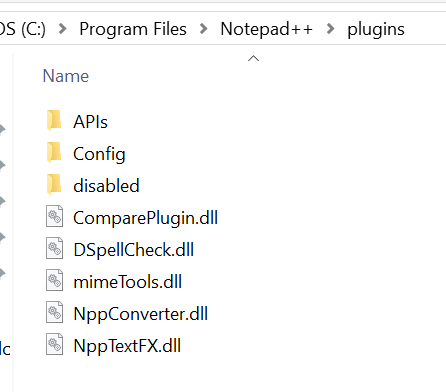Go to Notepad++ folder in breadcrumb
This screenshot has width=446, height=392.
point(267,29)
